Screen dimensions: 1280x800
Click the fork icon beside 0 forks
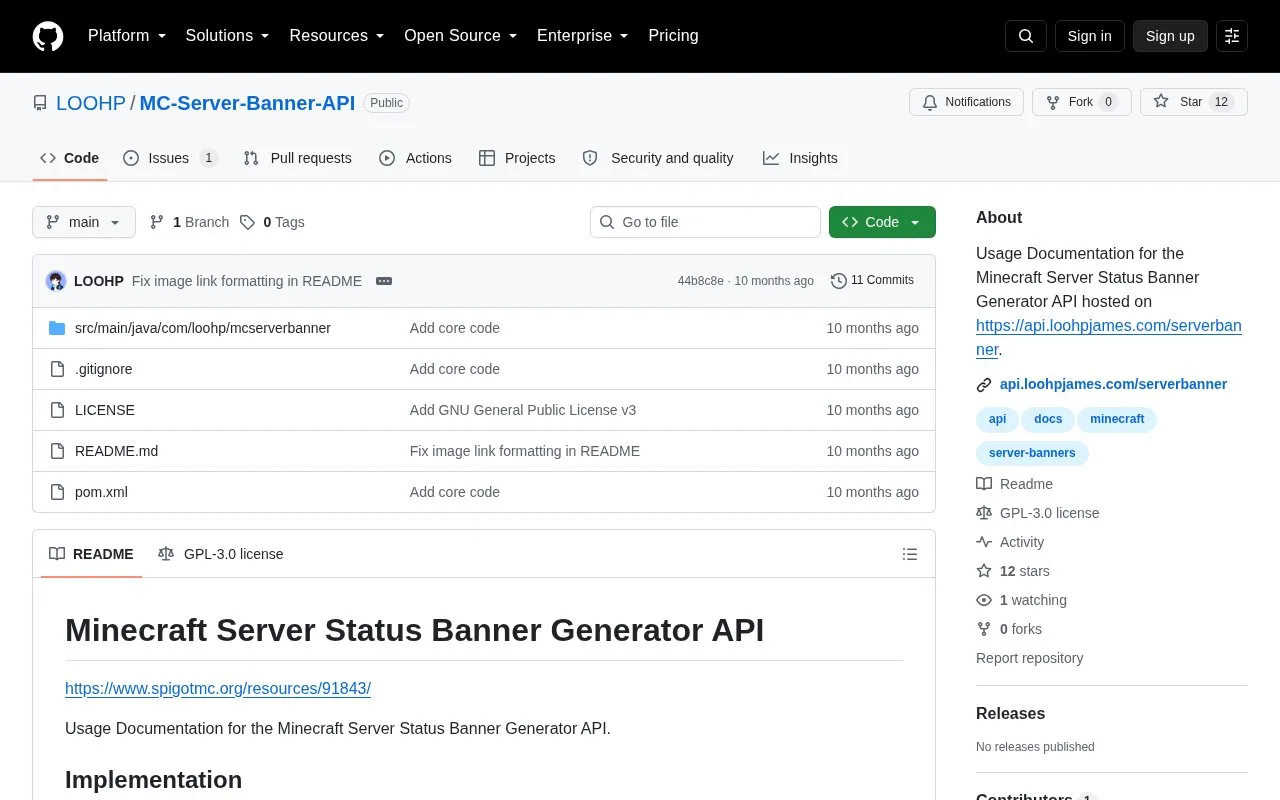coord(984,629)
